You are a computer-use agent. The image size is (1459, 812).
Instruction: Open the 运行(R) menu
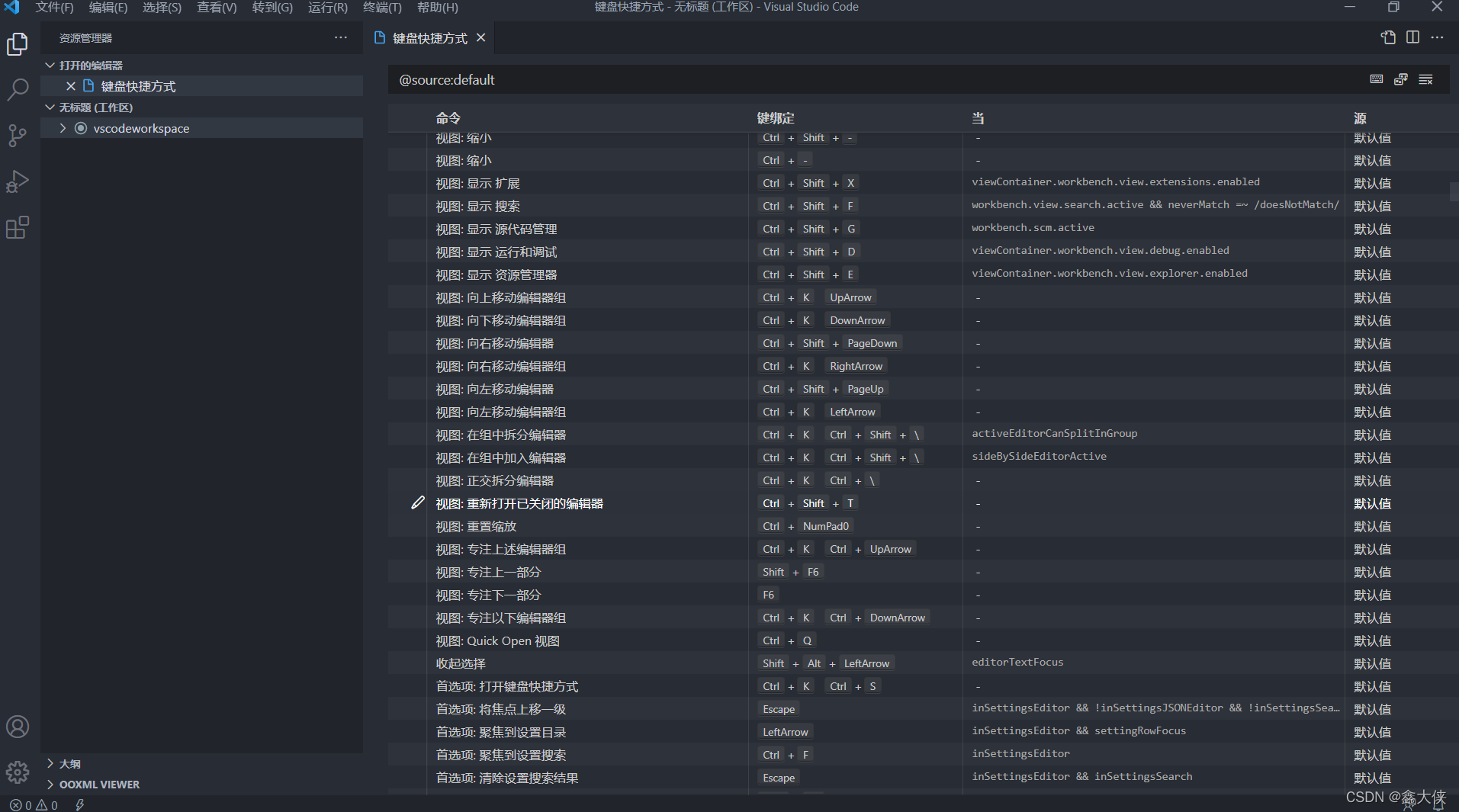[x=328, y=7]
